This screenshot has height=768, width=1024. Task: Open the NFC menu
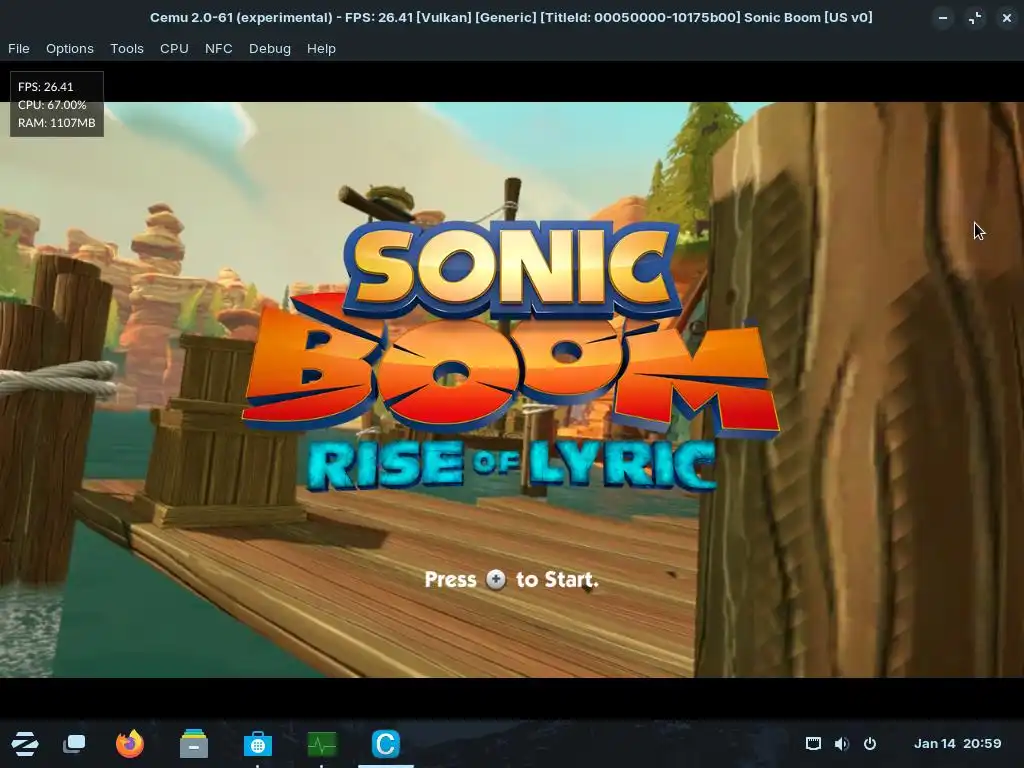(219, 48)
